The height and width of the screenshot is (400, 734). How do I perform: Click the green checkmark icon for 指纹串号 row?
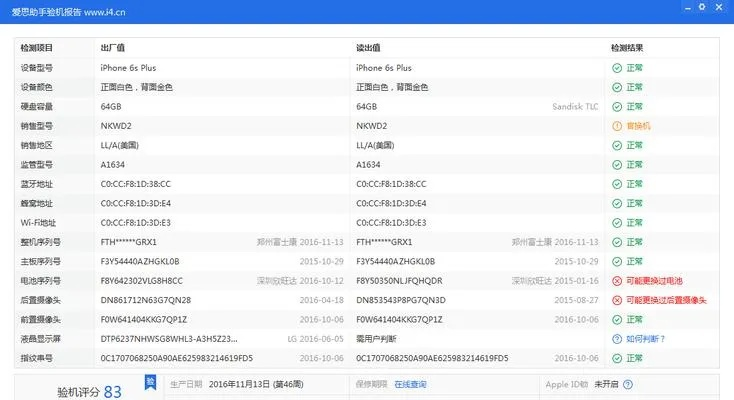617,358
